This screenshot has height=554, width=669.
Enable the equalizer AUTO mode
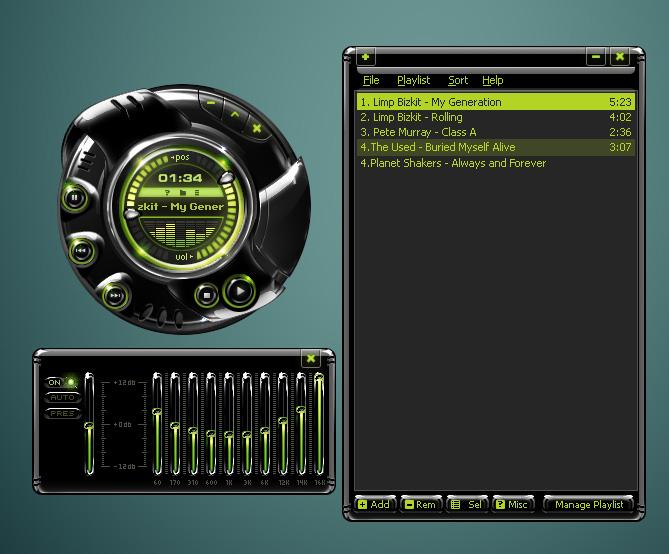[x=62, y=397]
